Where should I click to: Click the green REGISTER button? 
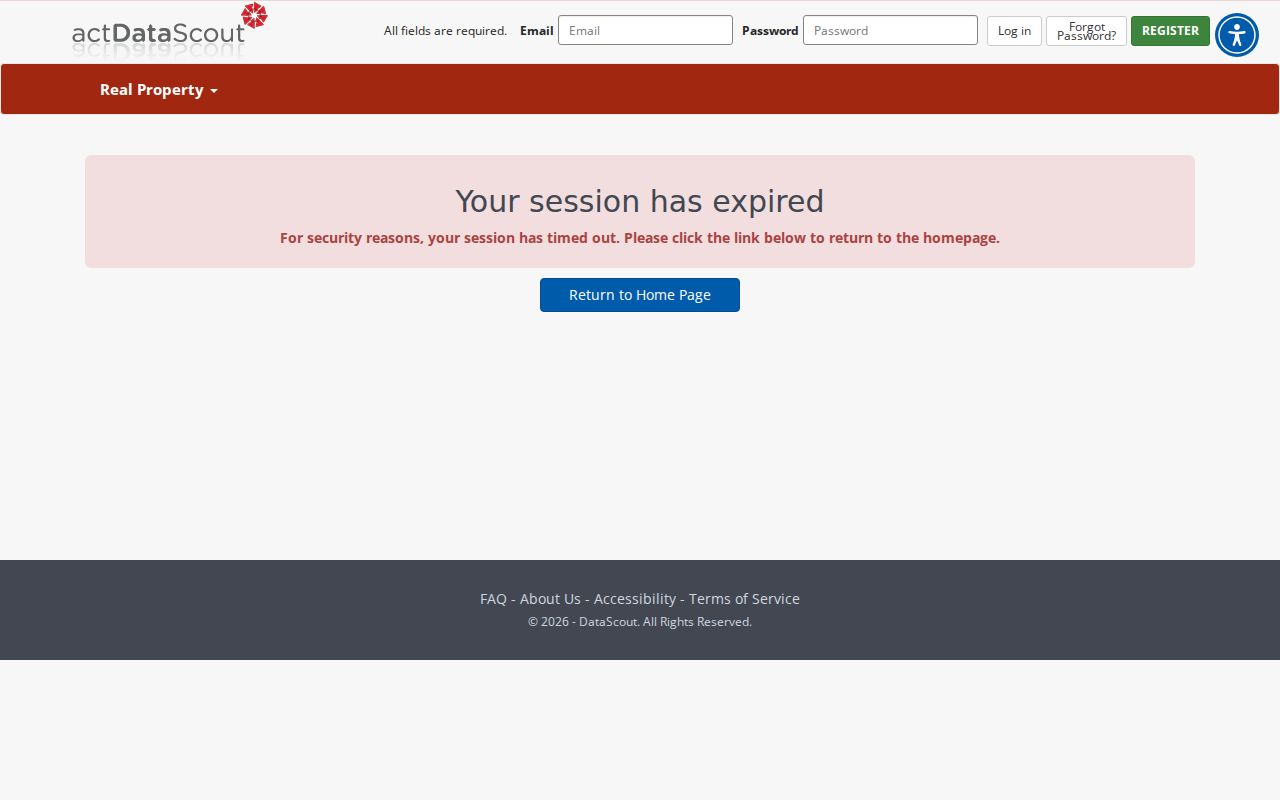coord(1170,31)
